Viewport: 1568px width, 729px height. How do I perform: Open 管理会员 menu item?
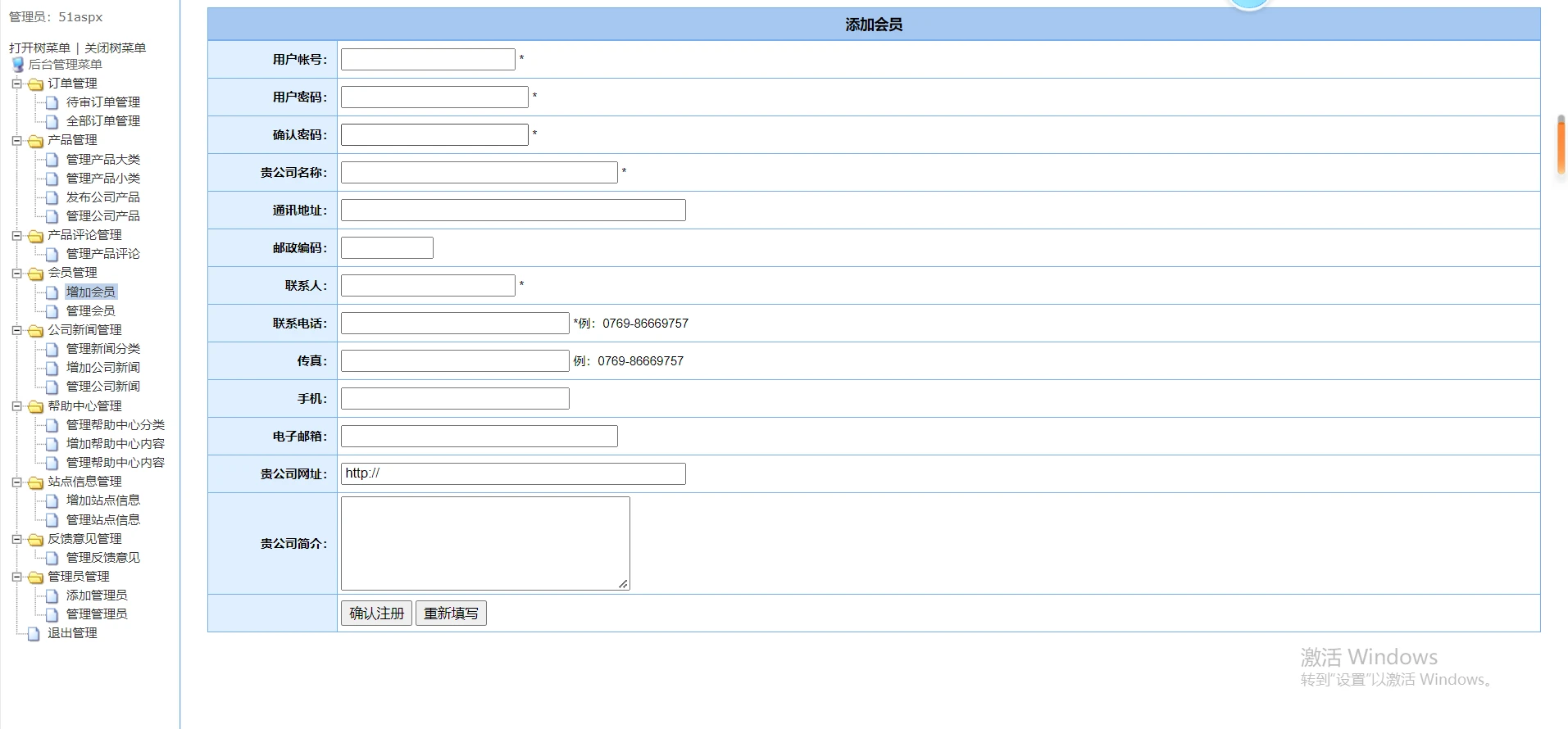[91, 311]
